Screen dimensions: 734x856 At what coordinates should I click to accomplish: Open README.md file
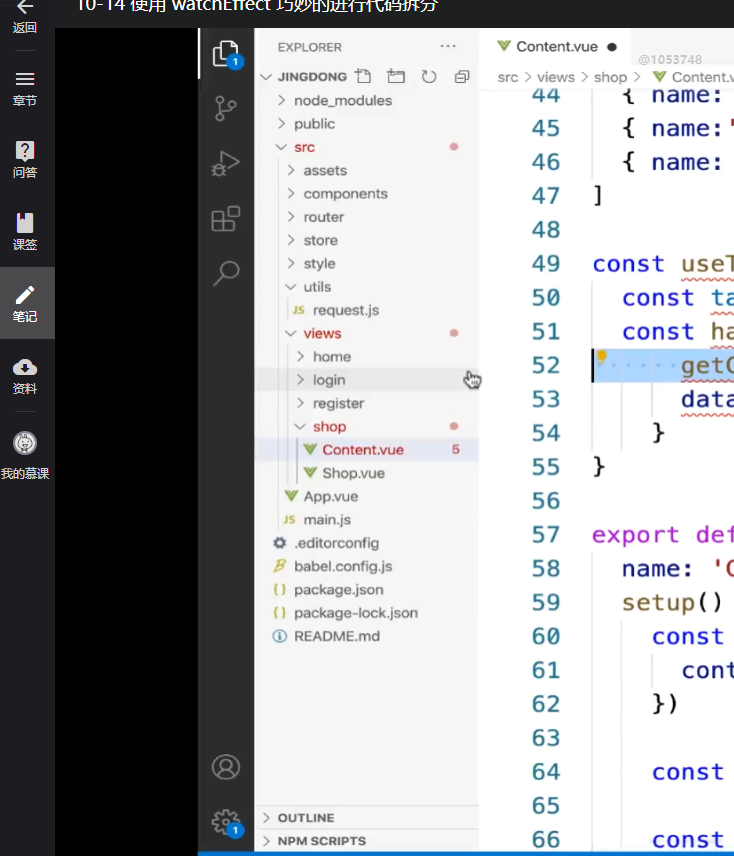337,636
